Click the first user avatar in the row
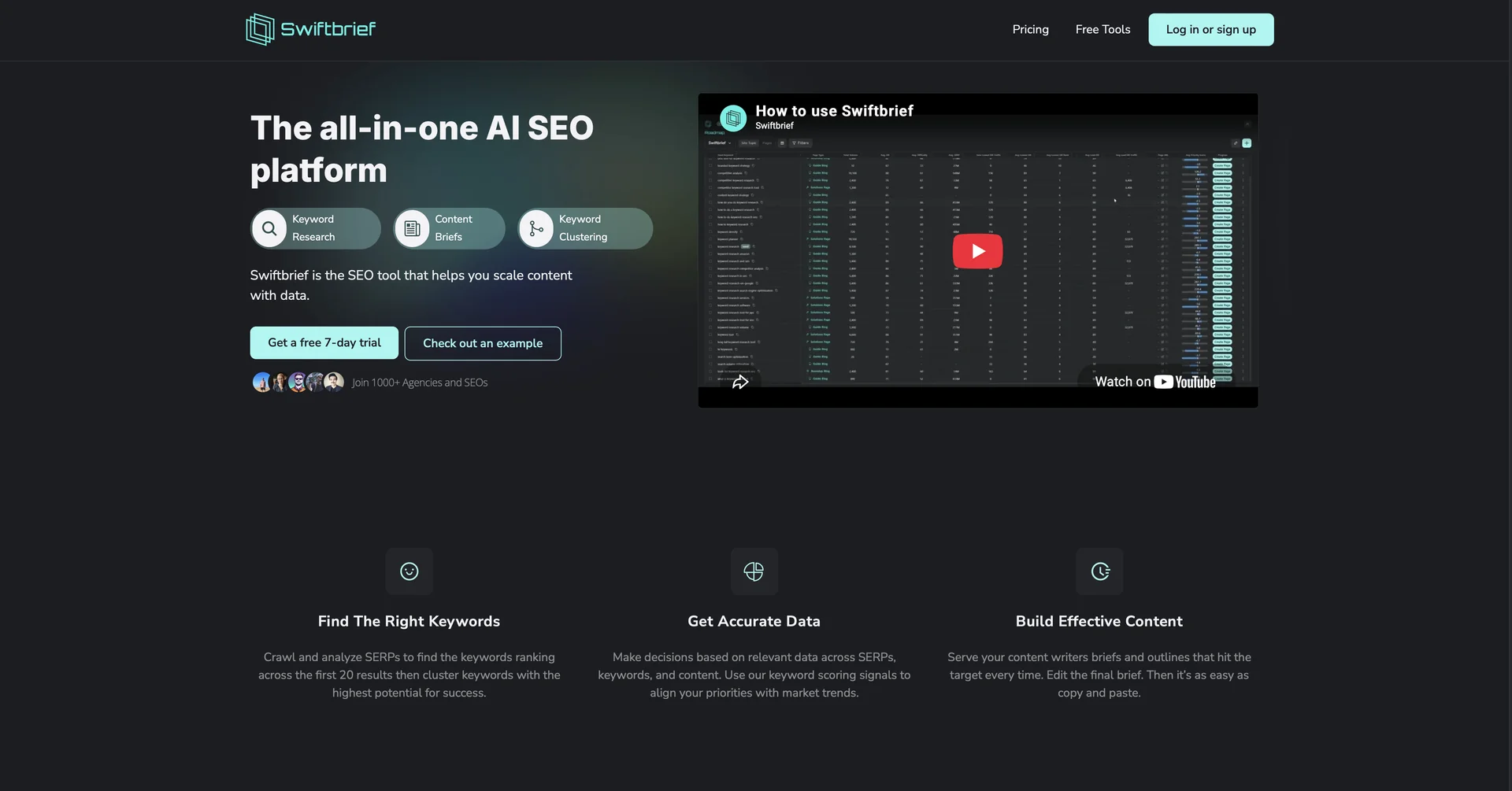This screenshot has width=1512, height=791. [261, 383]
